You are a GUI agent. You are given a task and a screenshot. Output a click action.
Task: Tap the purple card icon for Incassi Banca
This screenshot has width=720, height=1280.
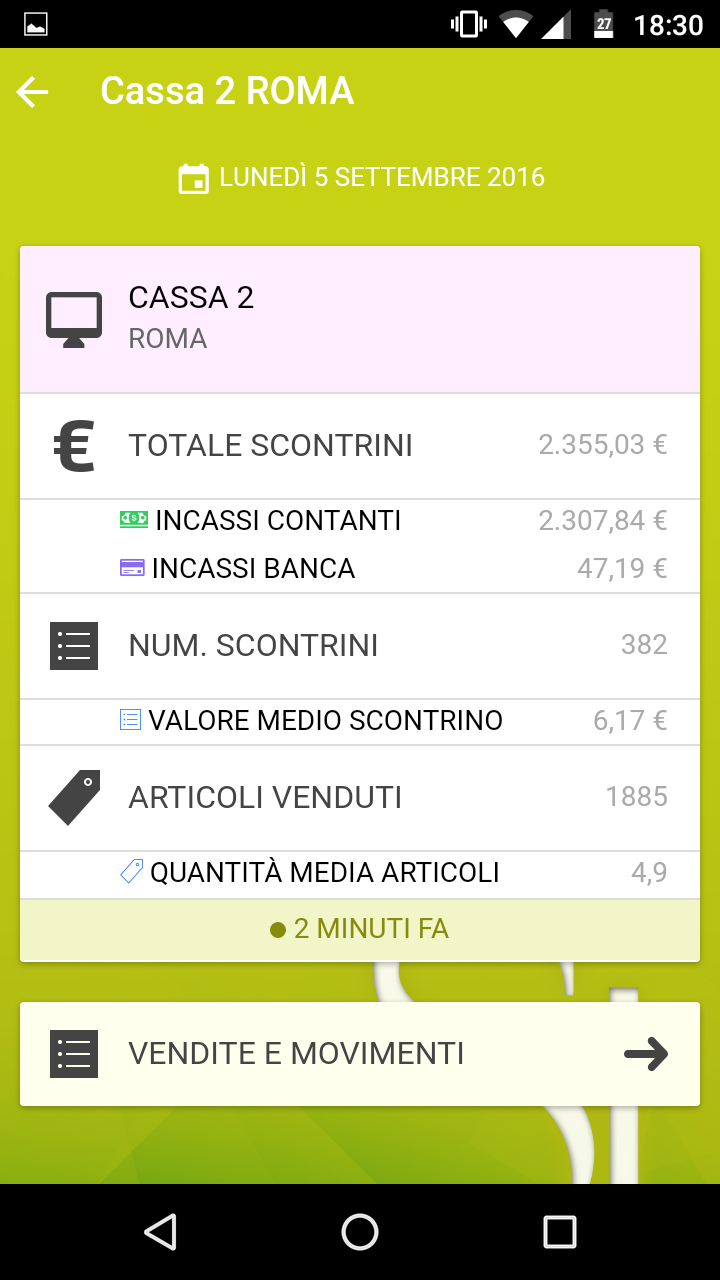132,568
